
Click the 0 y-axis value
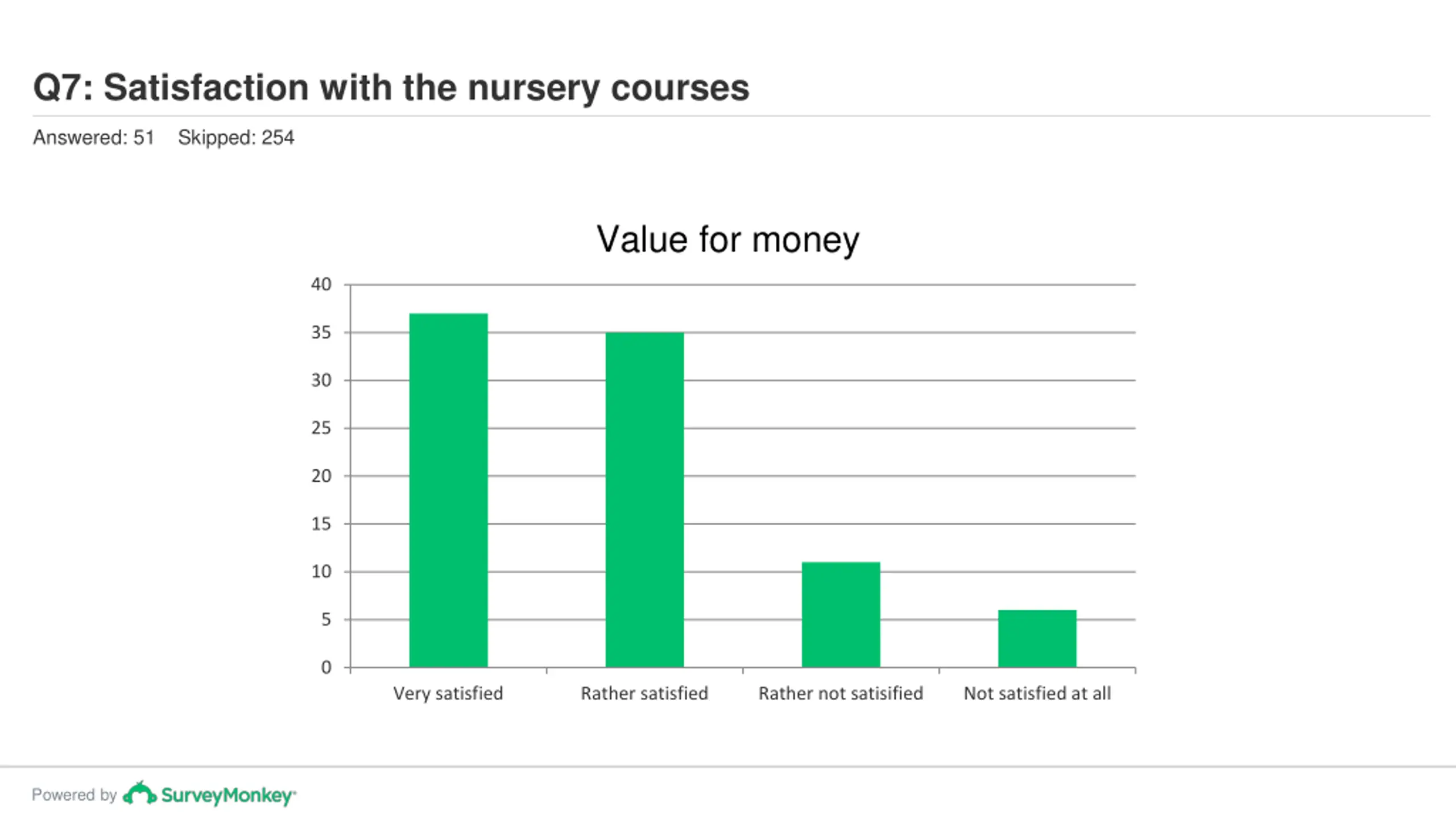326,667
